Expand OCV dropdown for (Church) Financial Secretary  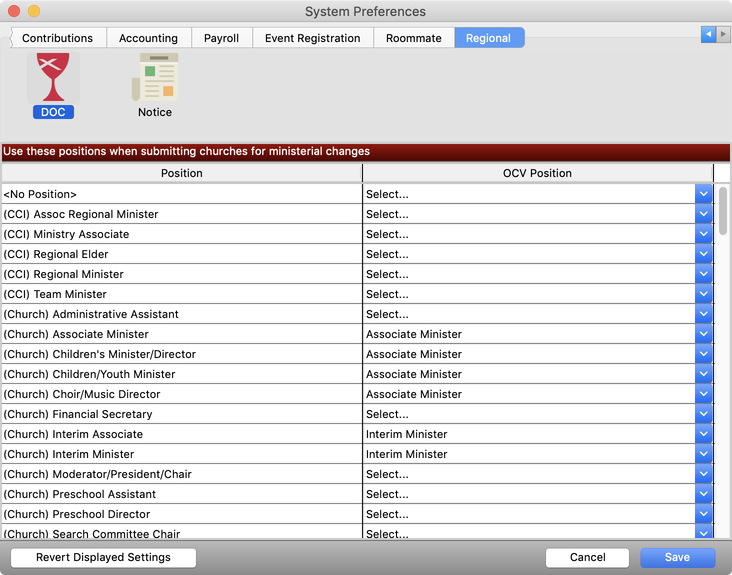704,414
